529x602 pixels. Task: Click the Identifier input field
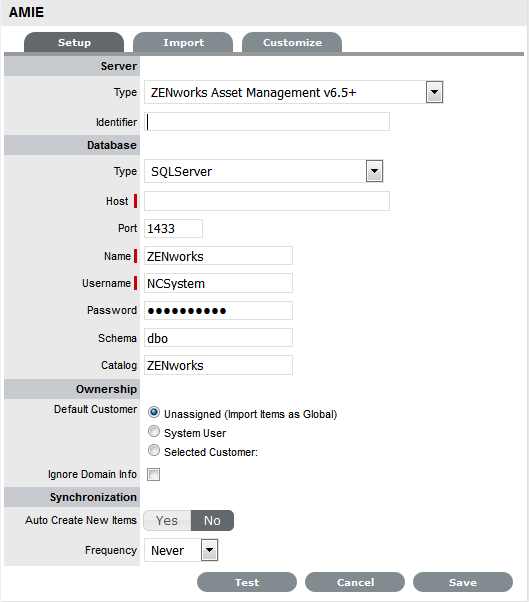coord(267,122)
